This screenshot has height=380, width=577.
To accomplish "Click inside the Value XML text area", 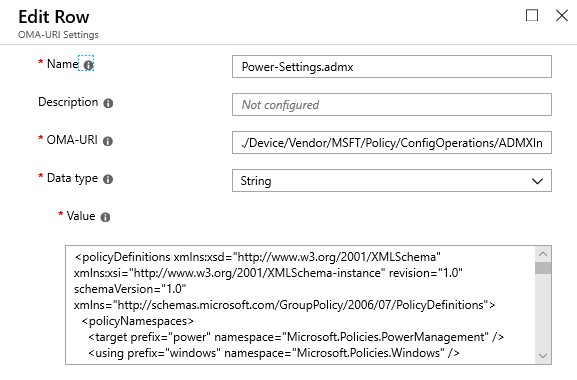I will [x=300, y=305].
